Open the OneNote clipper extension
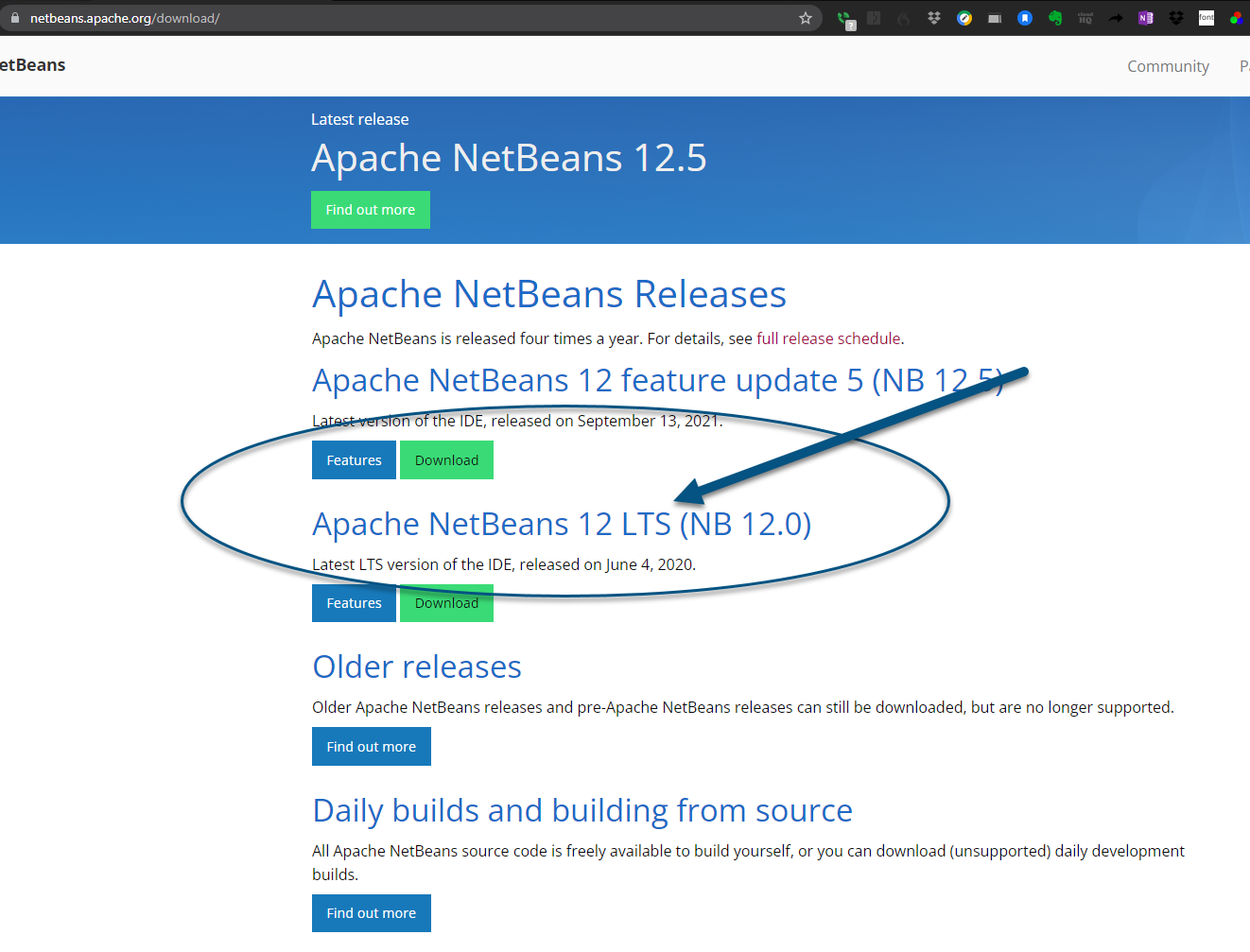Screen dimensions: 1250x952 point(1146,18)
